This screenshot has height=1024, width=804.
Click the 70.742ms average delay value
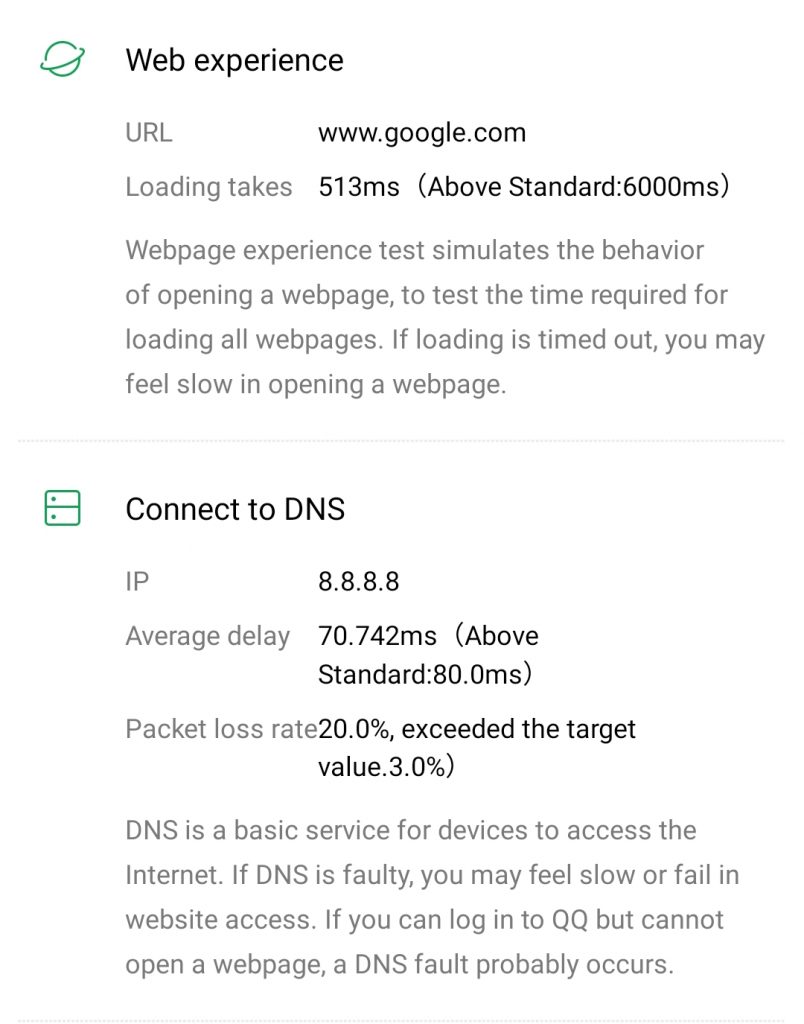tap(377, 636)
